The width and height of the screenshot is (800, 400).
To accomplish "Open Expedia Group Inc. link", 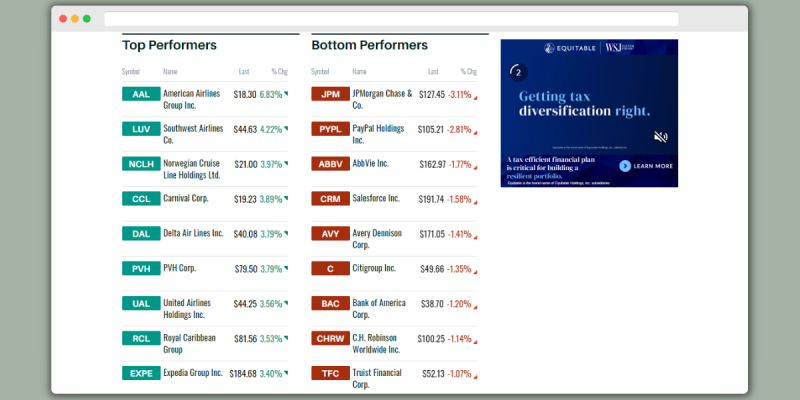I will (193, 372).
